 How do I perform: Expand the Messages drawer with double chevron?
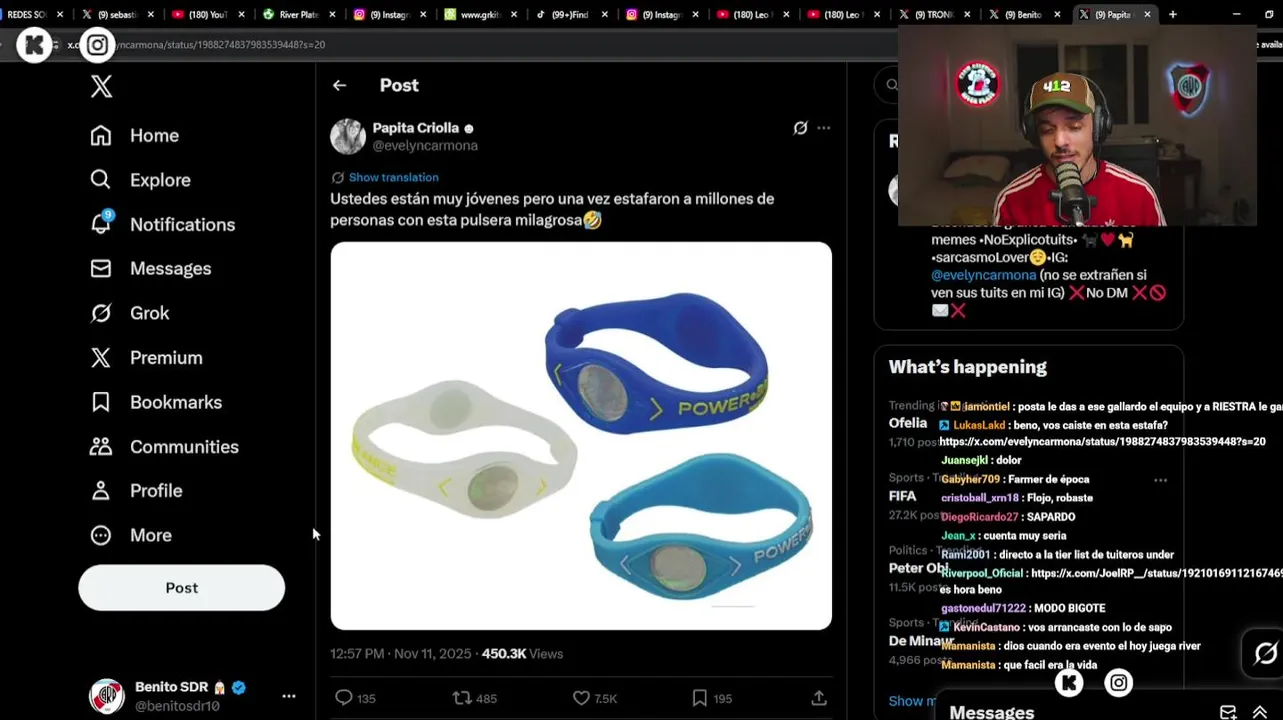click(x=1260, y=712)
